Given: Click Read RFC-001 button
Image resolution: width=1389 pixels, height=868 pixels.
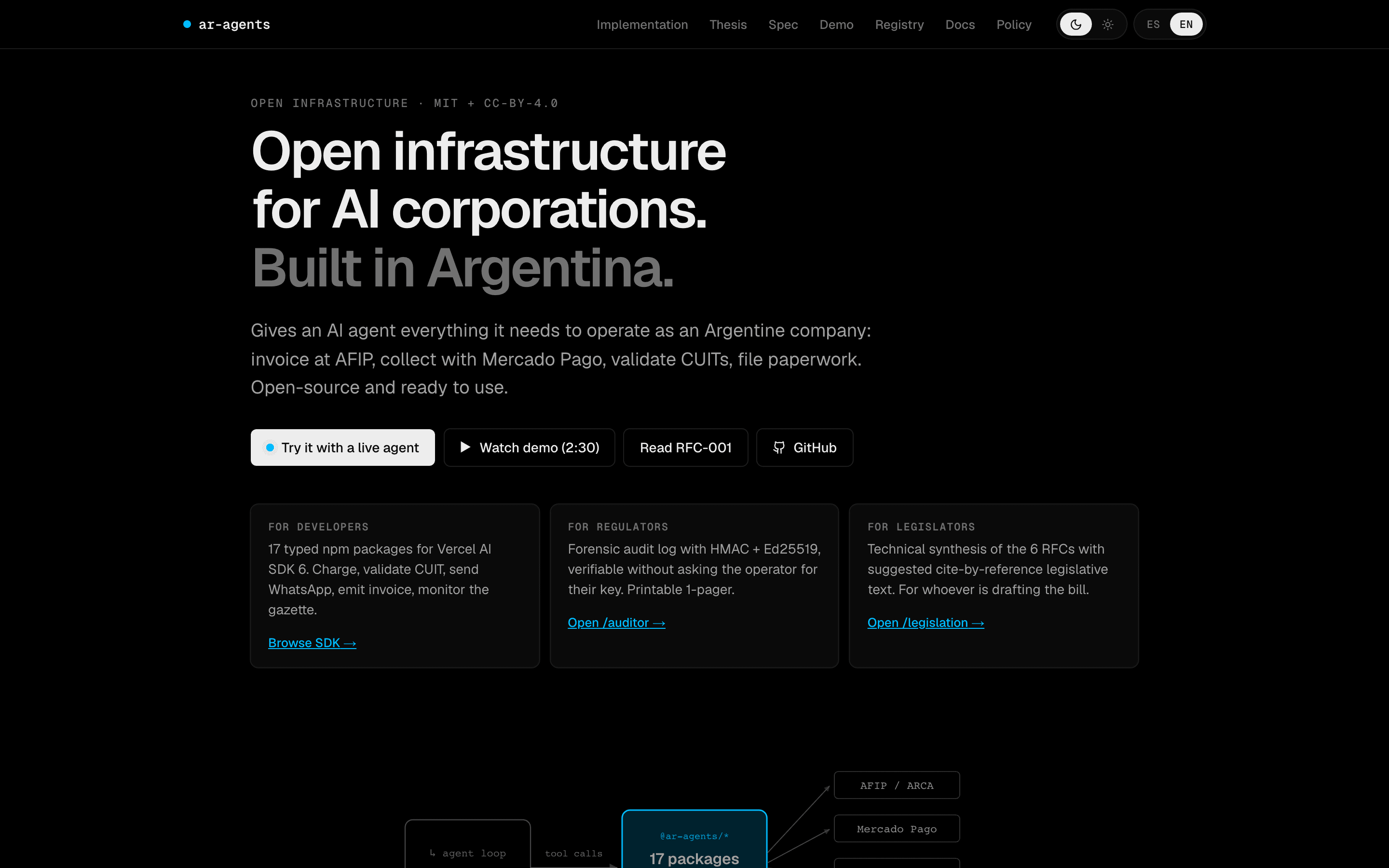Looking at the screenshot, I should [x=685, y=447].
